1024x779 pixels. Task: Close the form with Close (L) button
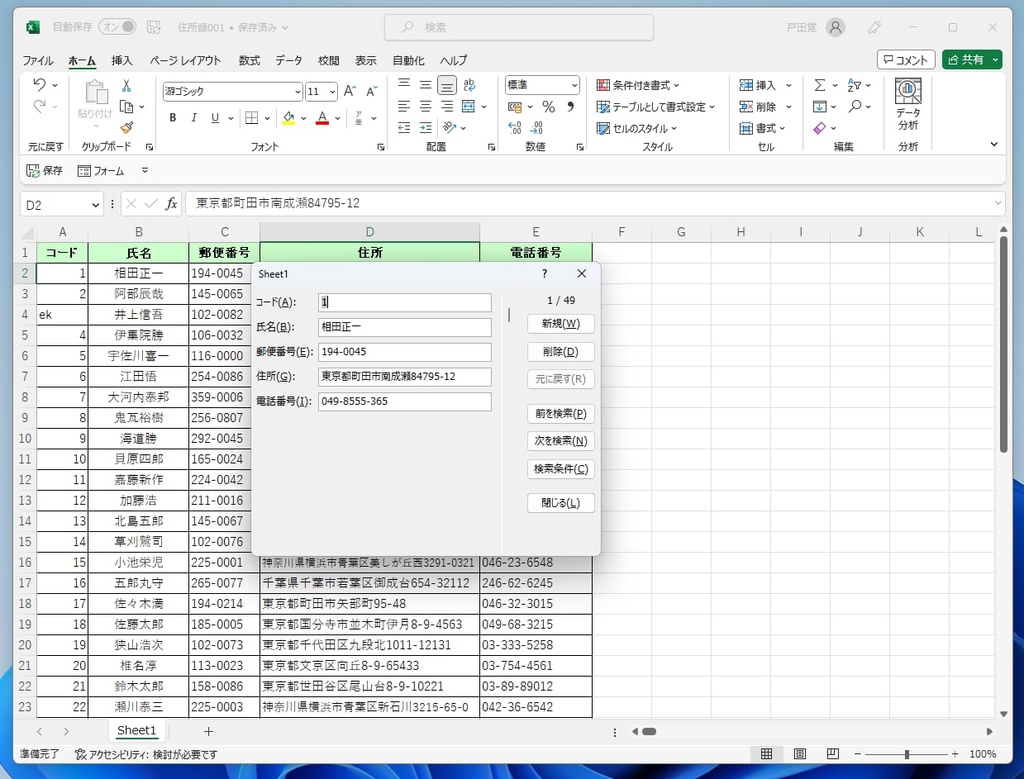[560, 503]
